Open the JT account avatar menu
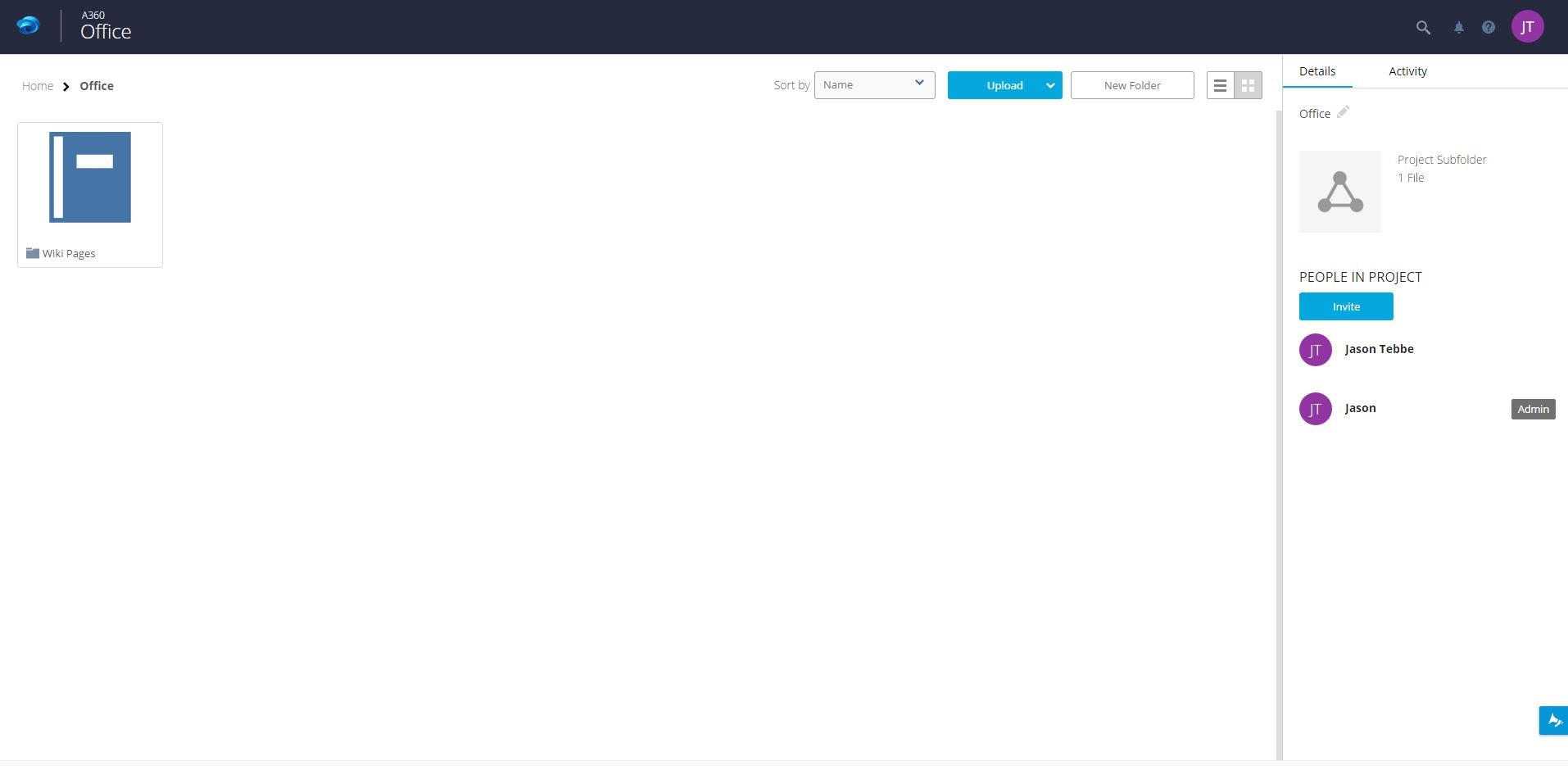1568x766 pixels. tap(1527, 25)
